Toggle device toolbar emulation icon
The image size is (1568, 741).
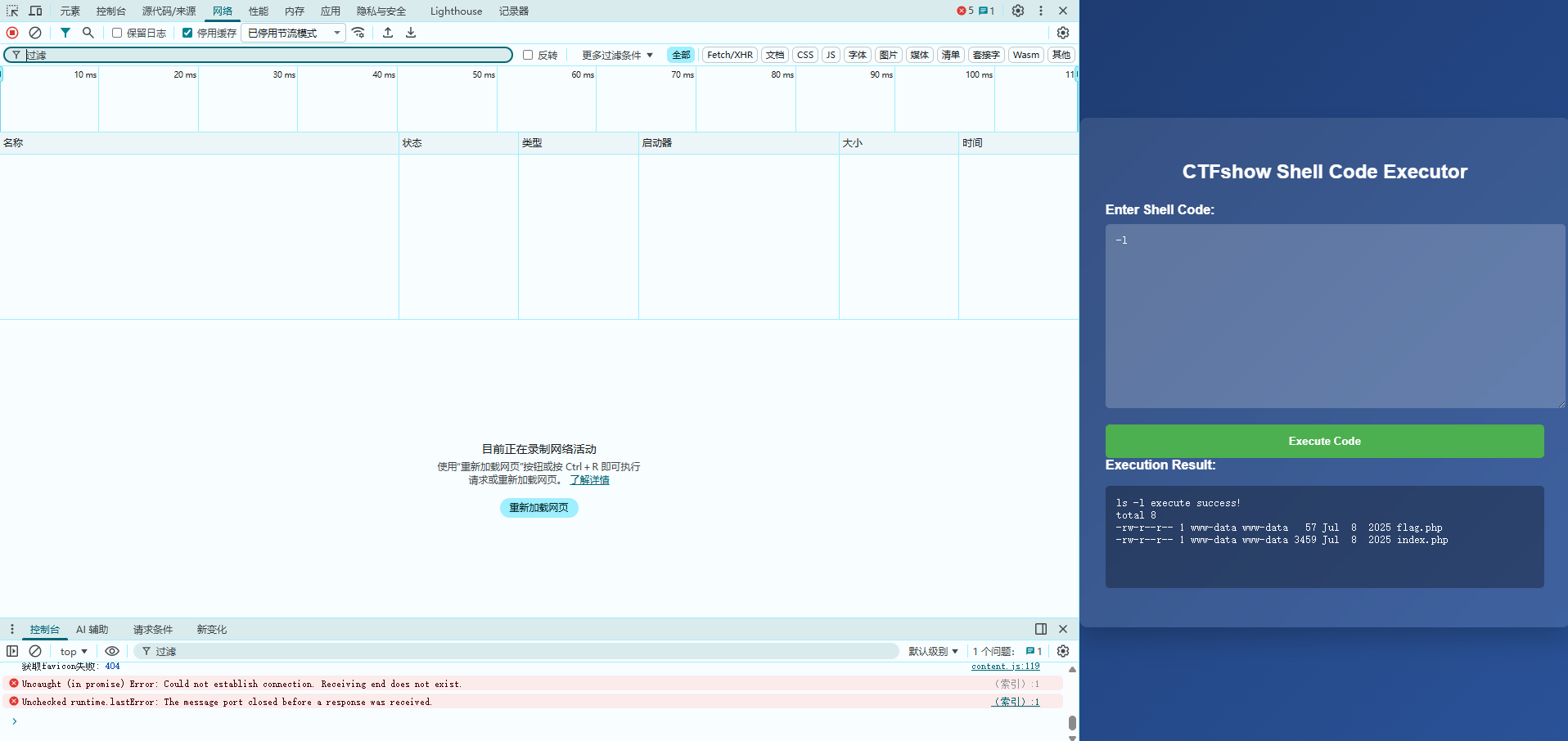click(x=35, y=11)
